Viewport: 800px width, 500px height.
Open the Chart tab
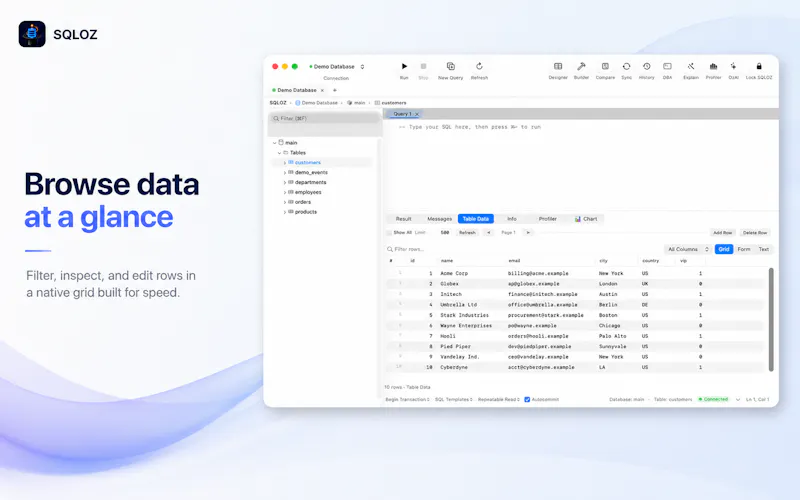[586, 219]
